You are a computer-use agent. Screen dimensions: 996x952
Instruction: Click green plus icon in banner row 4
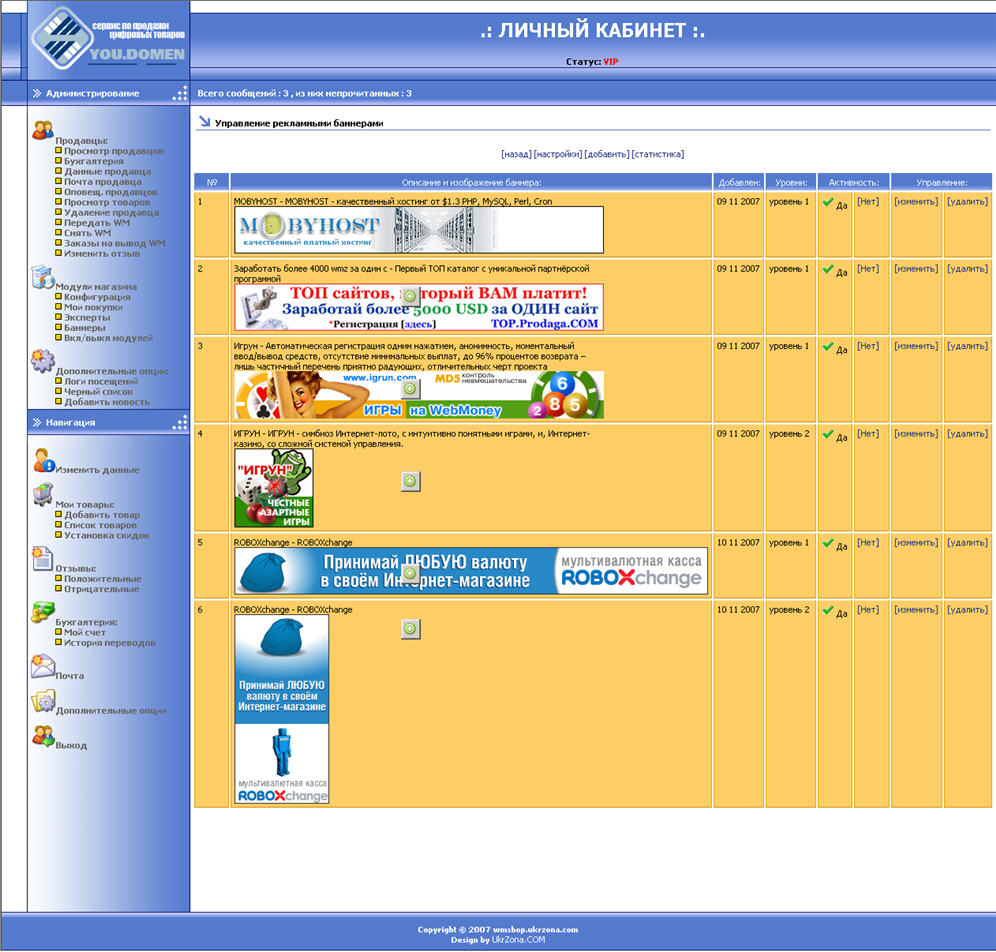click(410, 481)
